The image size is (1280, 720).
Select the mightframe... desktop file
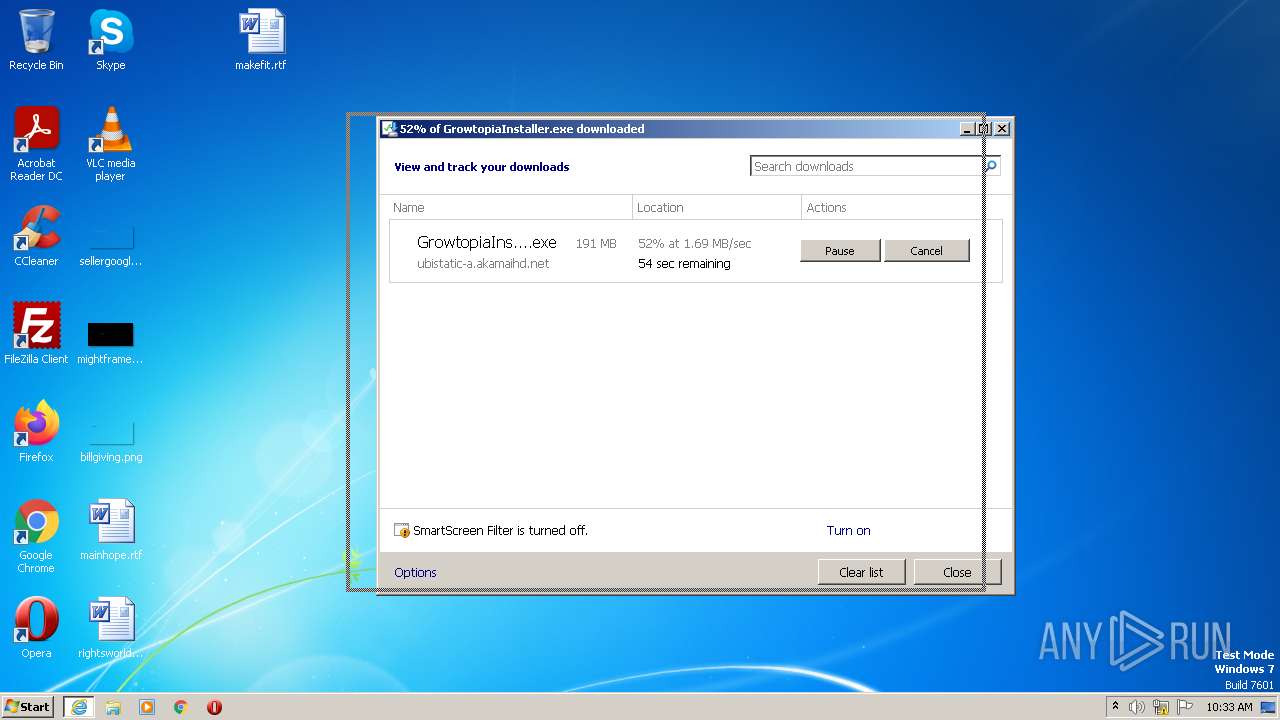(110, 341)
